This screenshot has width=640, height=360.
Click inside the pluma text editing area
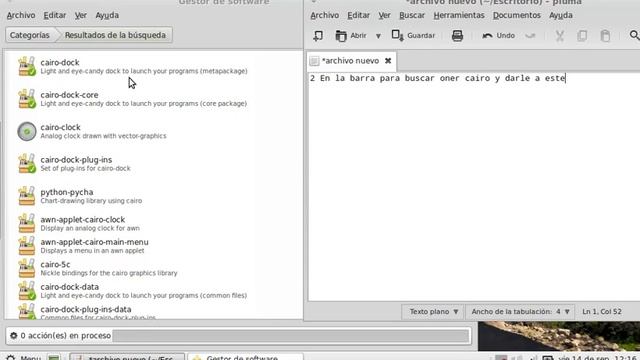click(x=474, y=188)
